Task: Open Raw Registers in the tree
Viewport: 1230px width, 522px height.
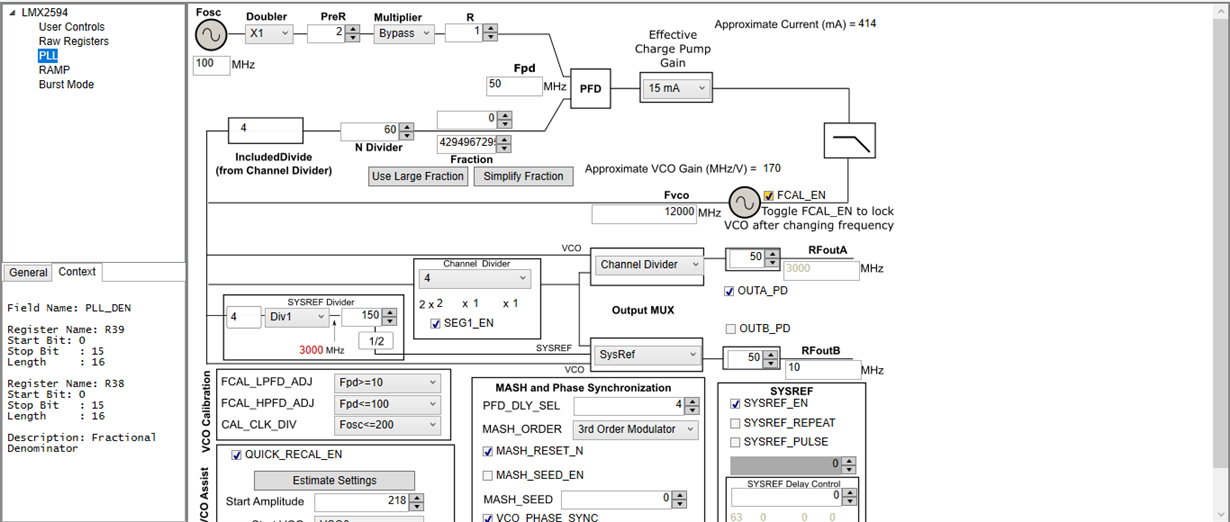Action: pyautogui.click(x=73, y=41)
